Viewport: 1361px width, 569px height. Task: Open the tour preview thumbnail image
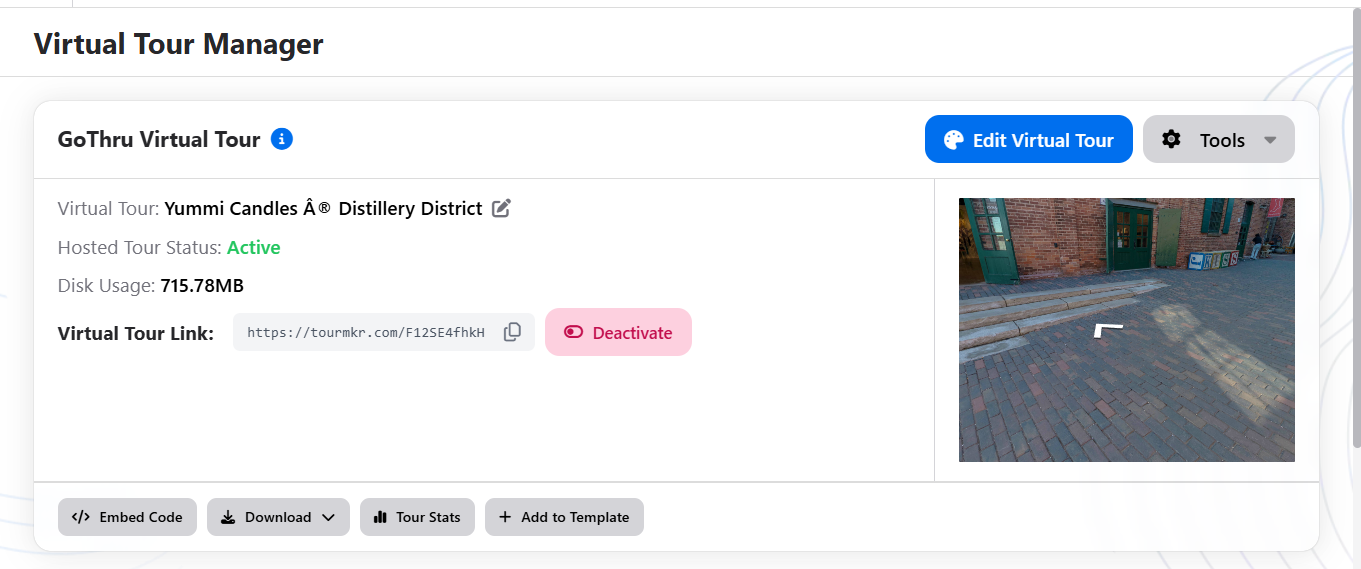point(1127,330)
